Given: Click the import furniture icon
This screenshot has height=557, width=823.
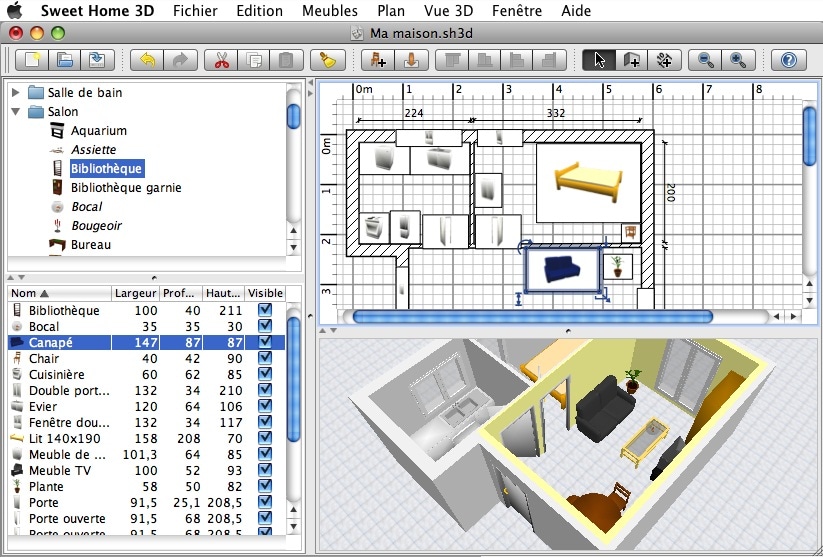Looking at the screenshot, I should pyautogui.click(x=412, y=60).
